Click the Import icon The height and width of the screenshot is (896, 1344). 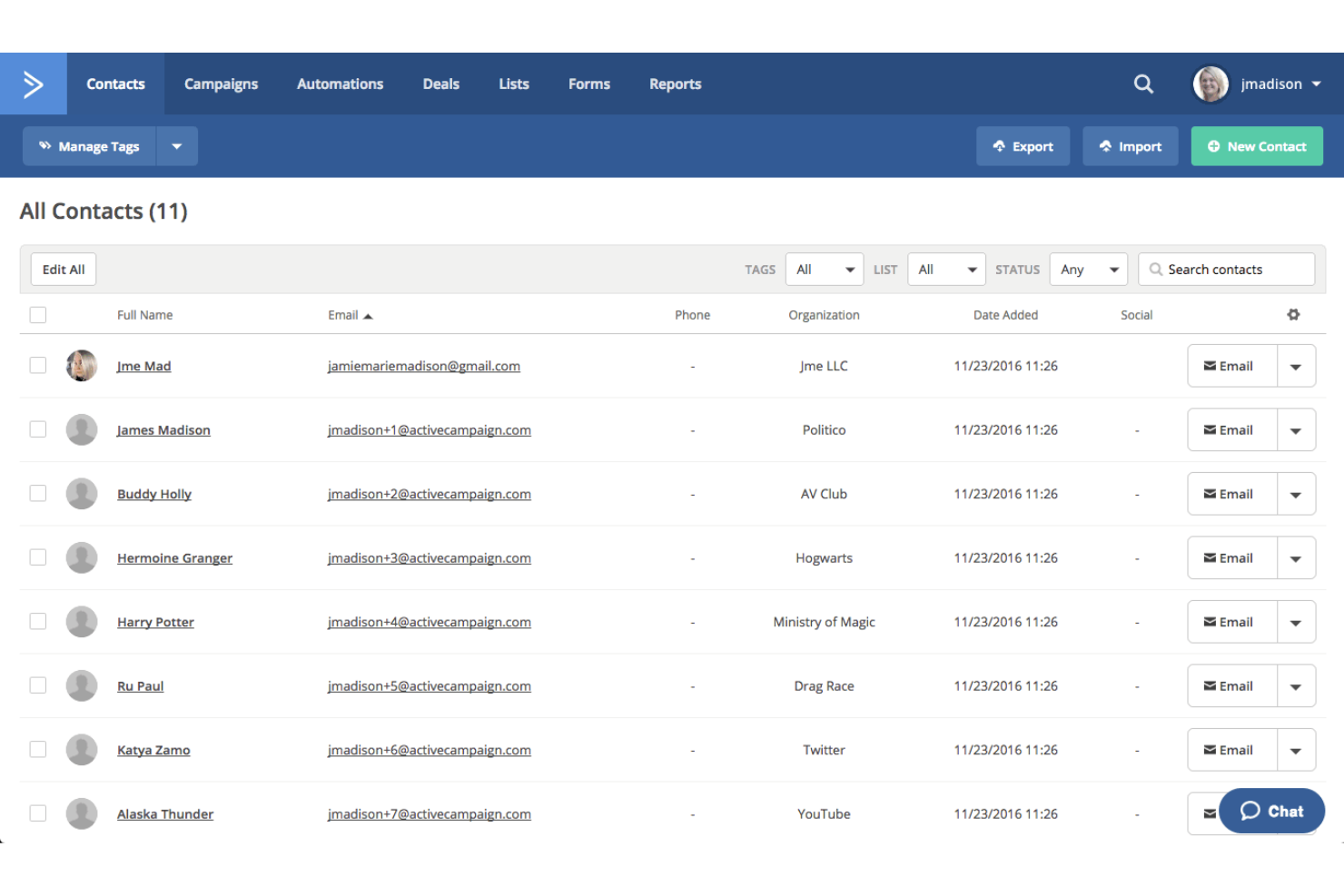[1106, 145]
